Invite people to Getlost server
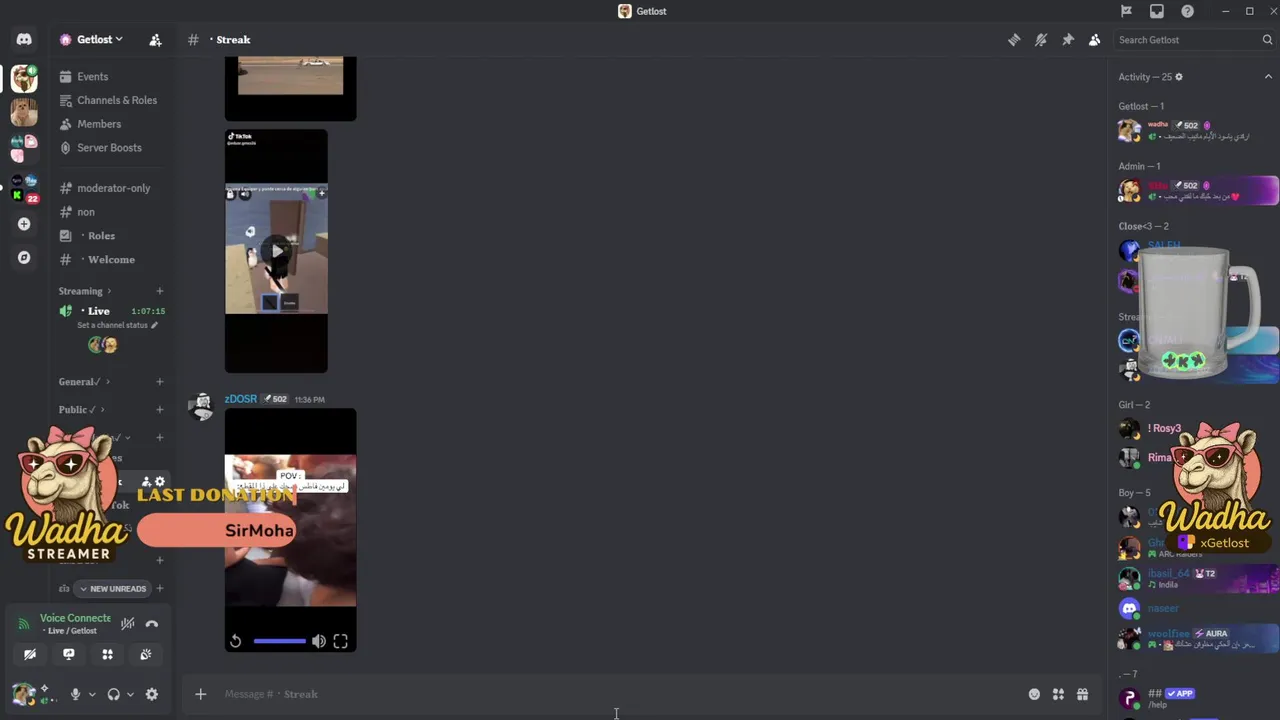The width and height of the screenshot is (1280, 720). pyautogui.click(x=155, y=40)
